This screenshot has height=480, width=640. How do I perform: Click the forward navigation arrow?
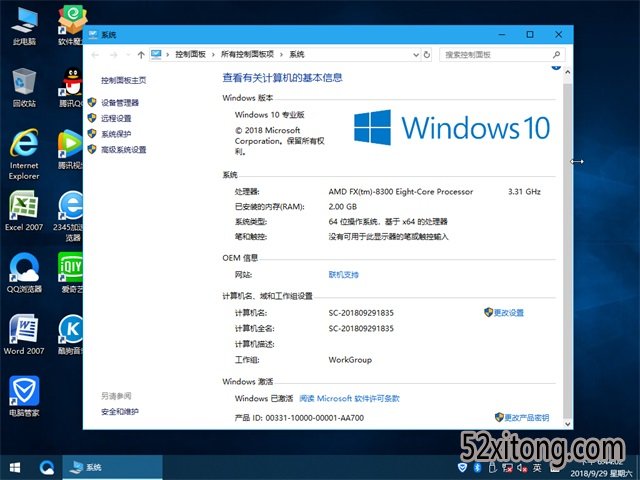[x=113, y=55]
